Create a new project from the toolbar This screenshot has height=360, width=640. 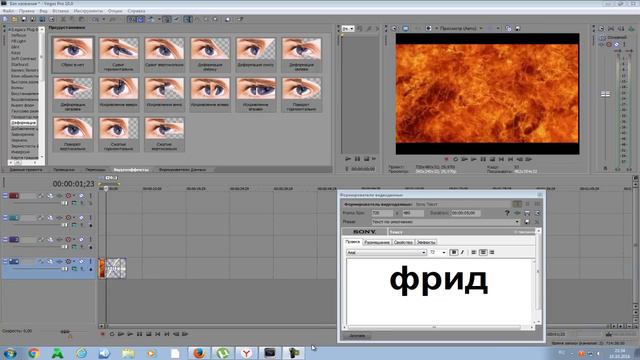[x=5, y=19]
